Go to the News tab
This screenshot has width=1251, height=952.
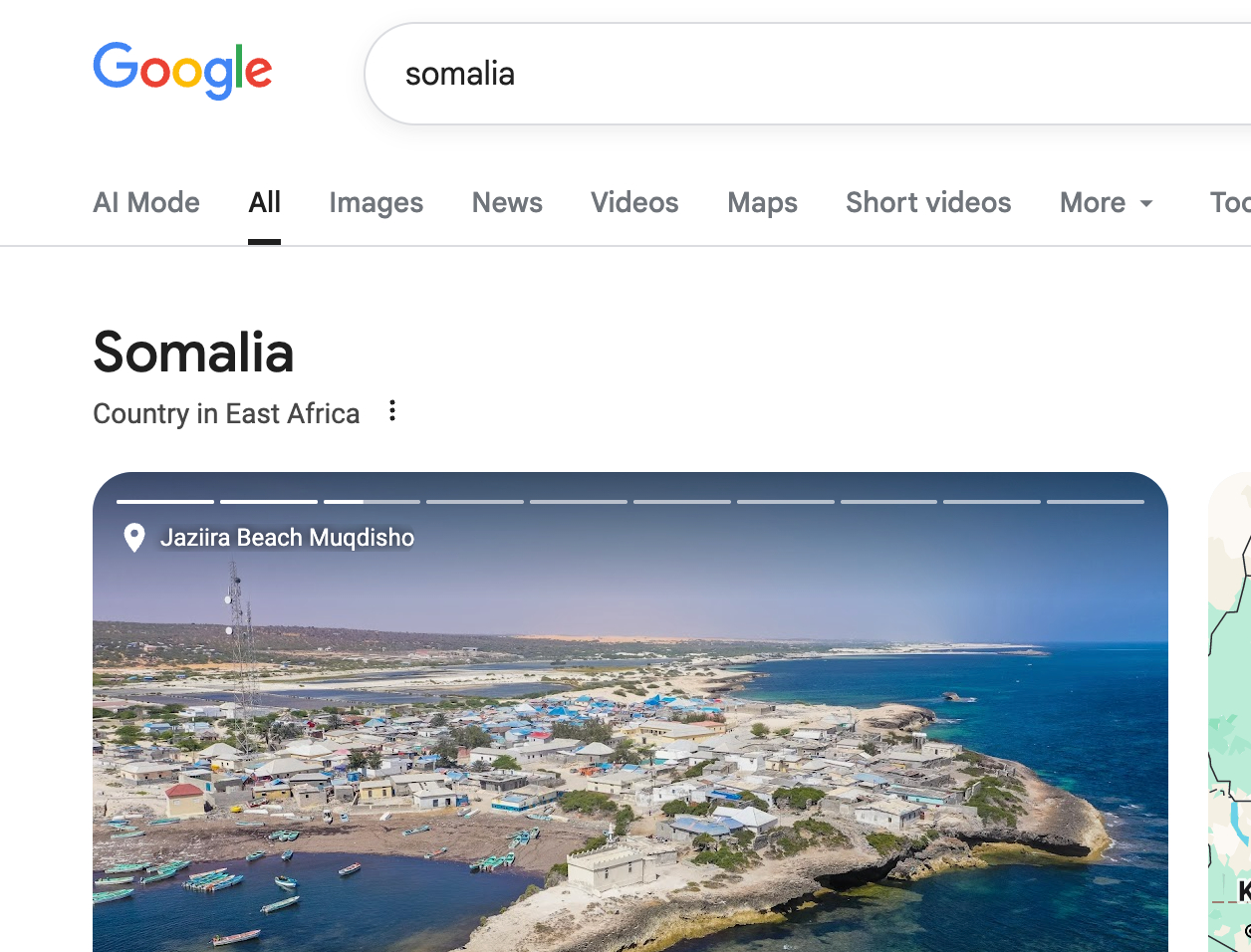pyautogui.click(x=507, y=203)
